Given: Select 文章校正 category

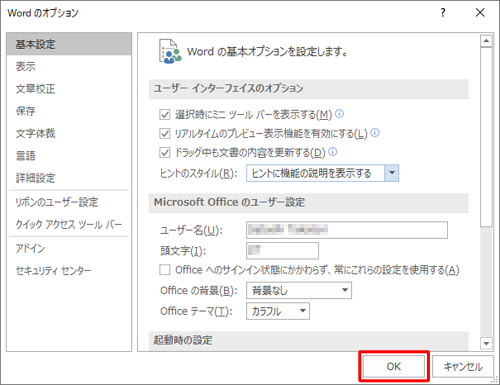Looking at the screenshot, I should (69, 89).
